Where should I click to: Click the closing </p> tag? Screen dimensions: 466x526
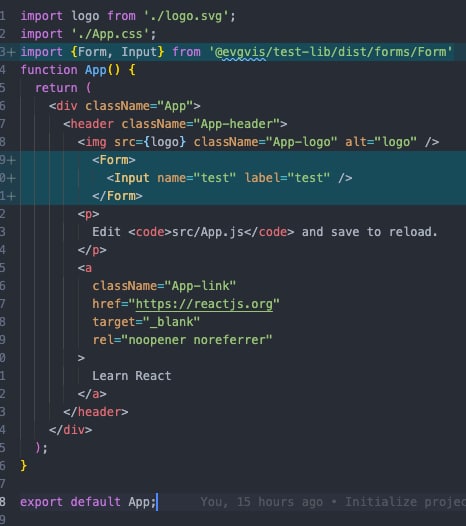92,250
